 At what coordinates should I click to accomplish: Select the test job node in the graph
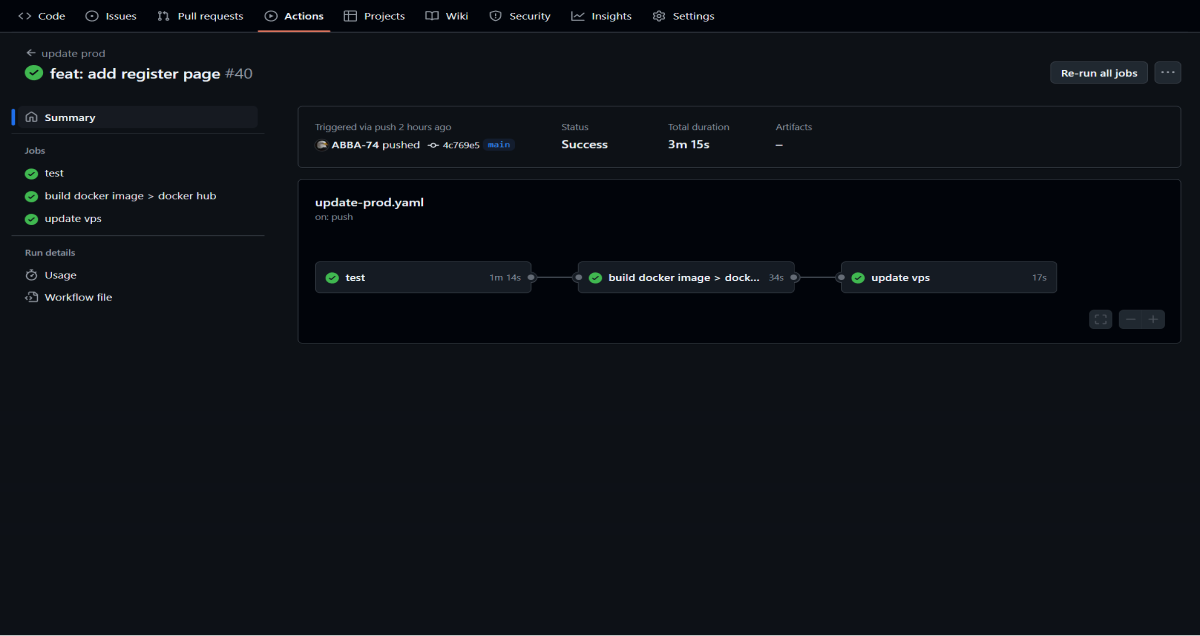tap(423, 277)
